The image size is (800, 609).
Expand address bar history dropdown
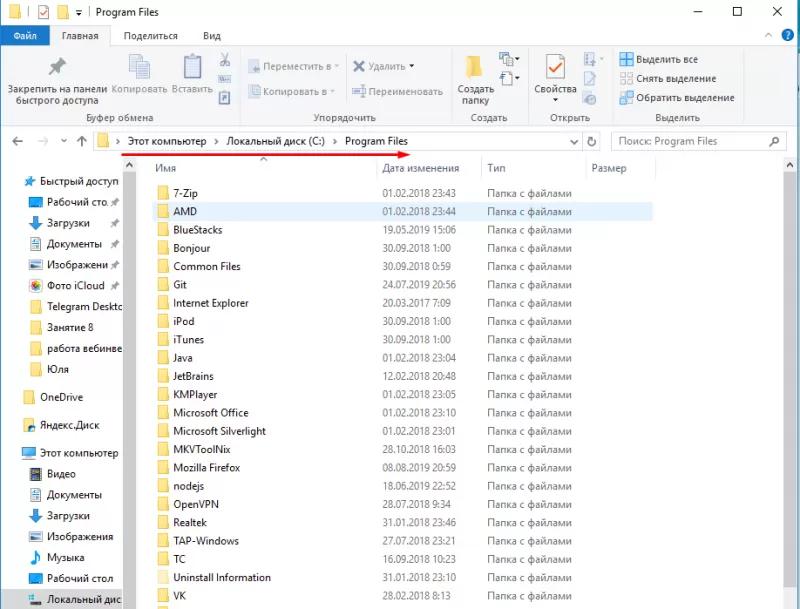point(573,142)
